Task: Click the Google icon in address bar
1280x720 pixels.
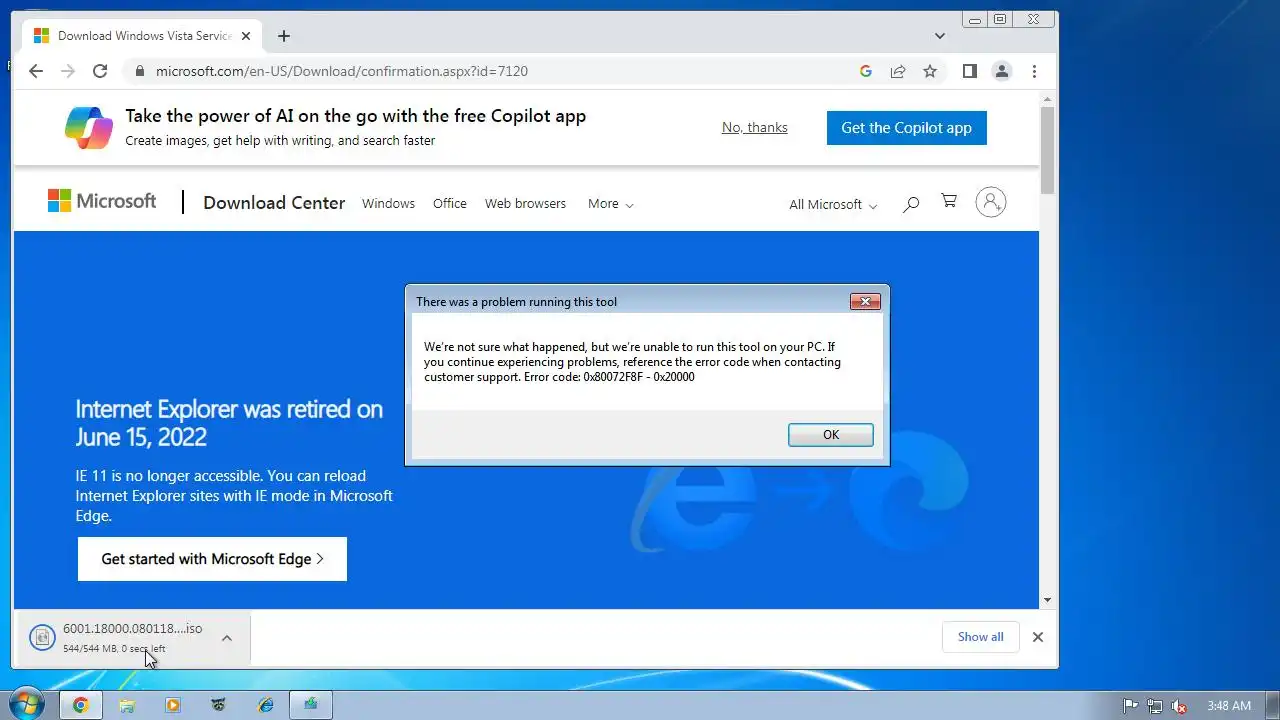Action: (x=866, y=71)
